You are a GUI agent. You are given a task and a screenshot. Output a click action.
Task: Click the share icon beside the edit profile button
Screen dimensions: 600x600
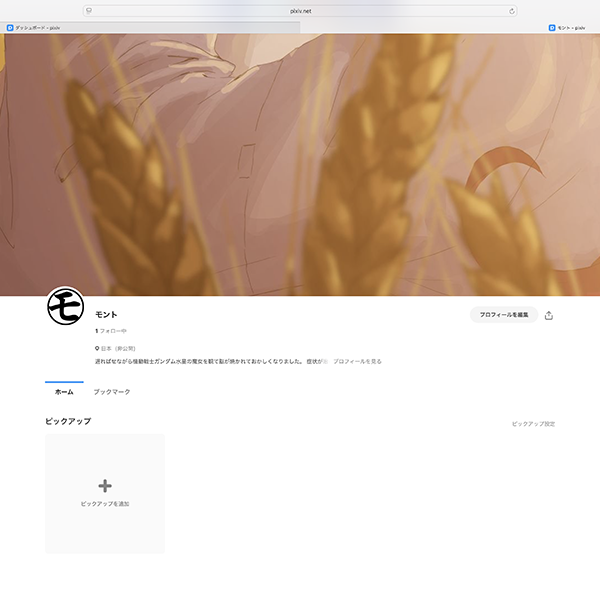549,315
